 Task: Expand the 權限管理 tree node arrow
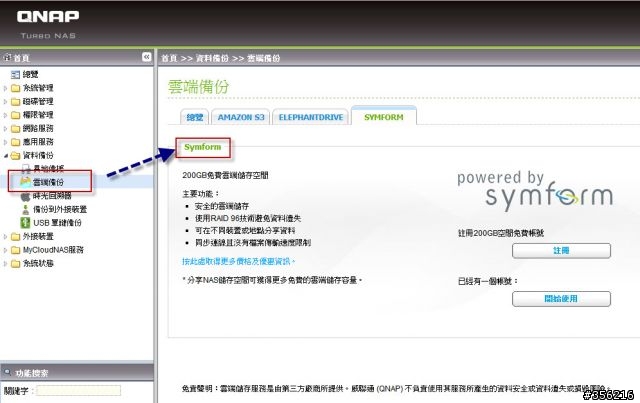[x=5, y=115]
